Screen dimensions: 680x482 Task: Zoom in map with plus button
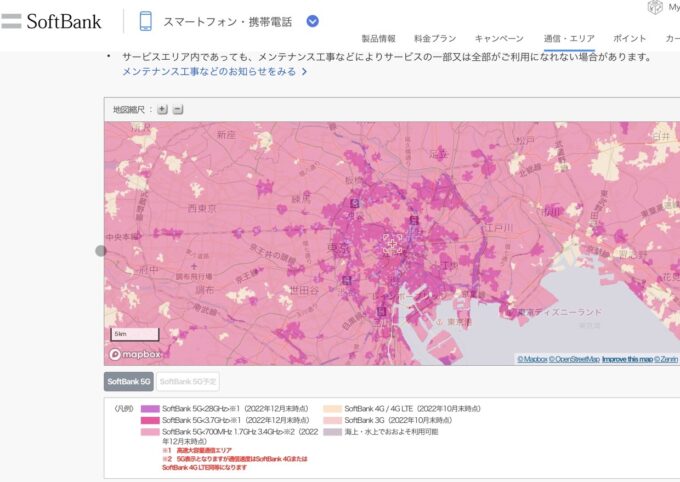[x=162, y=109]
